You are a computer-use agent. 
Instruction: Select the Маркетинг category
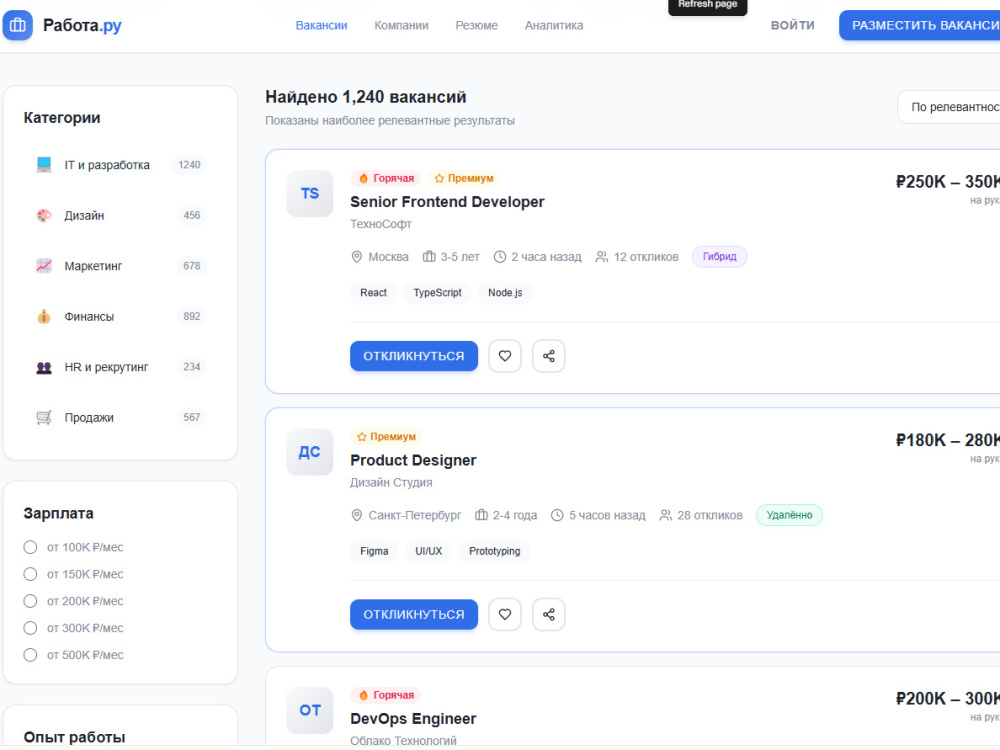click(121, 266)
